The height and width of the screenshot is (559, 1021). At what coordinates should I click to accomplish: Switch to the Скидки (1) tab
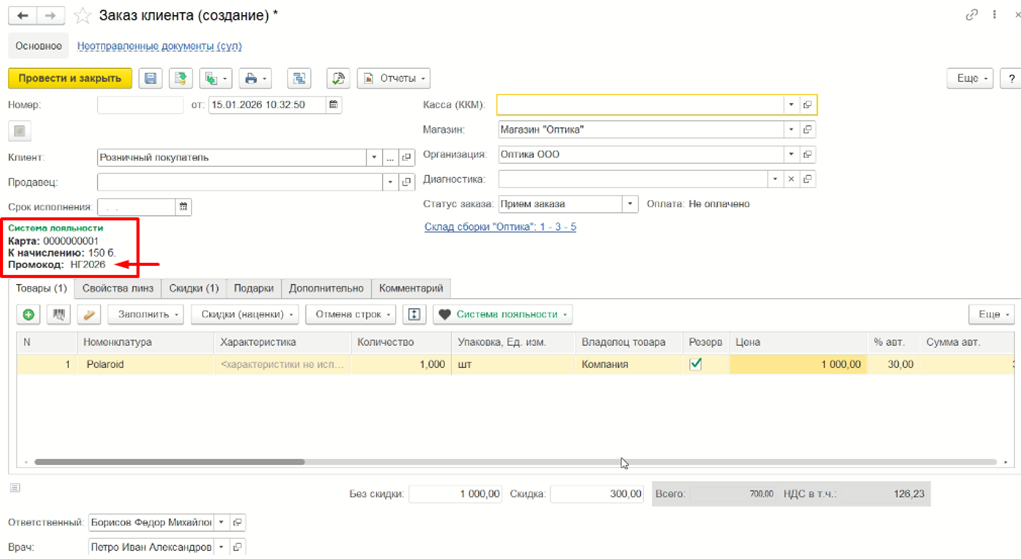(194, 288)
